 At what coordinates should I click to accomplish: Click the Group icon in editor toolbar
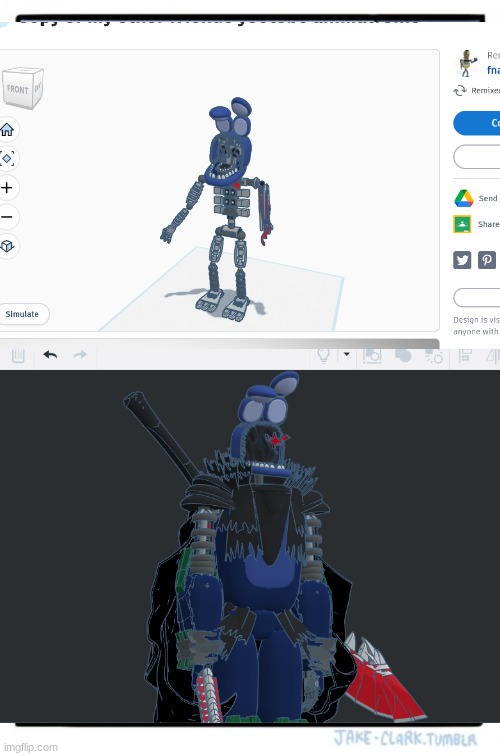point(372,356)
